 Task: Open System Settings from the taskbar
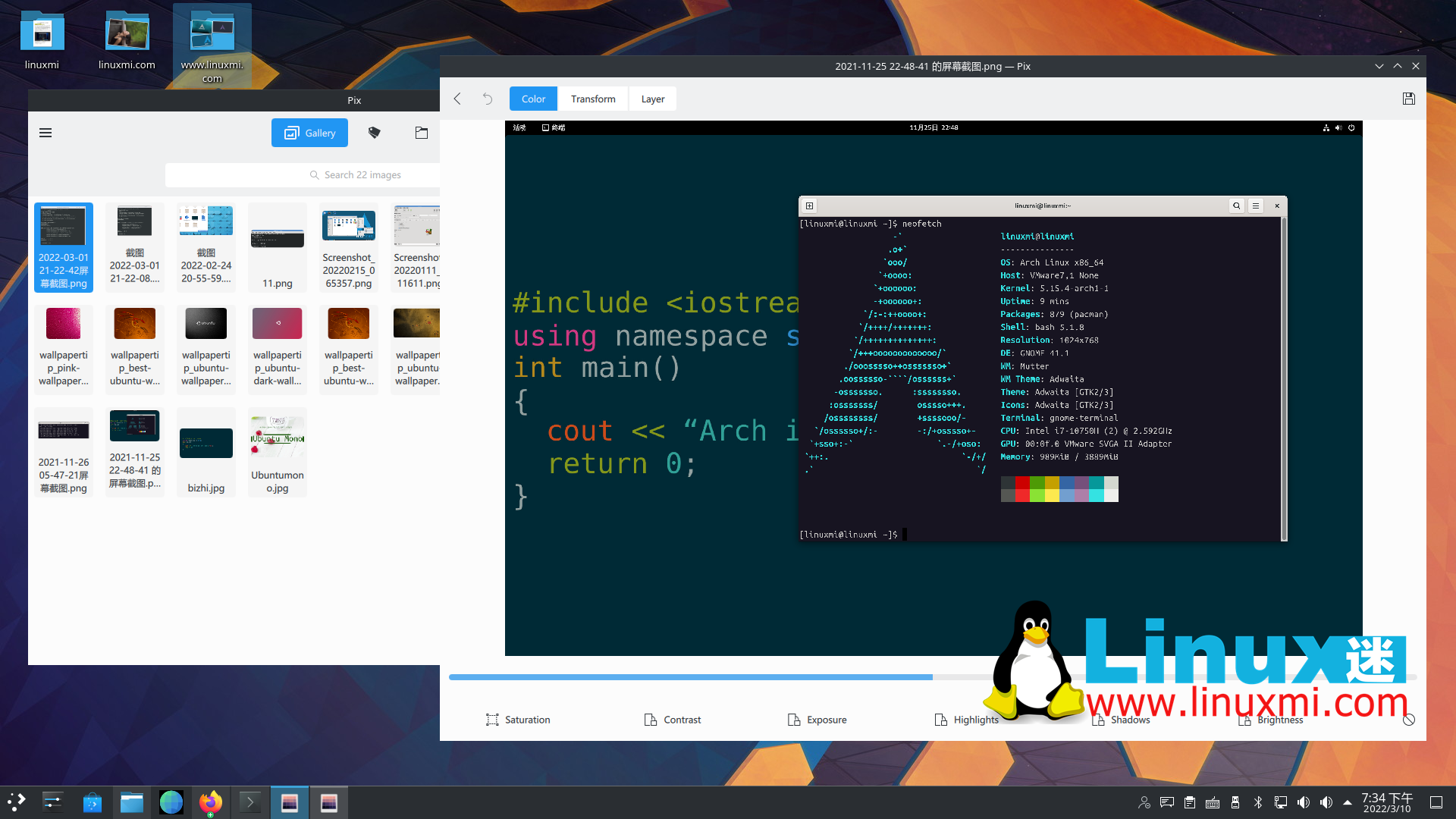pos(53,802)
